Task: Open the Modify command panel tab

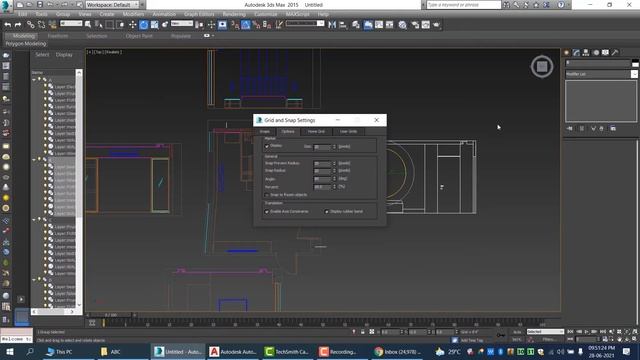Action: tap(576, 53)
